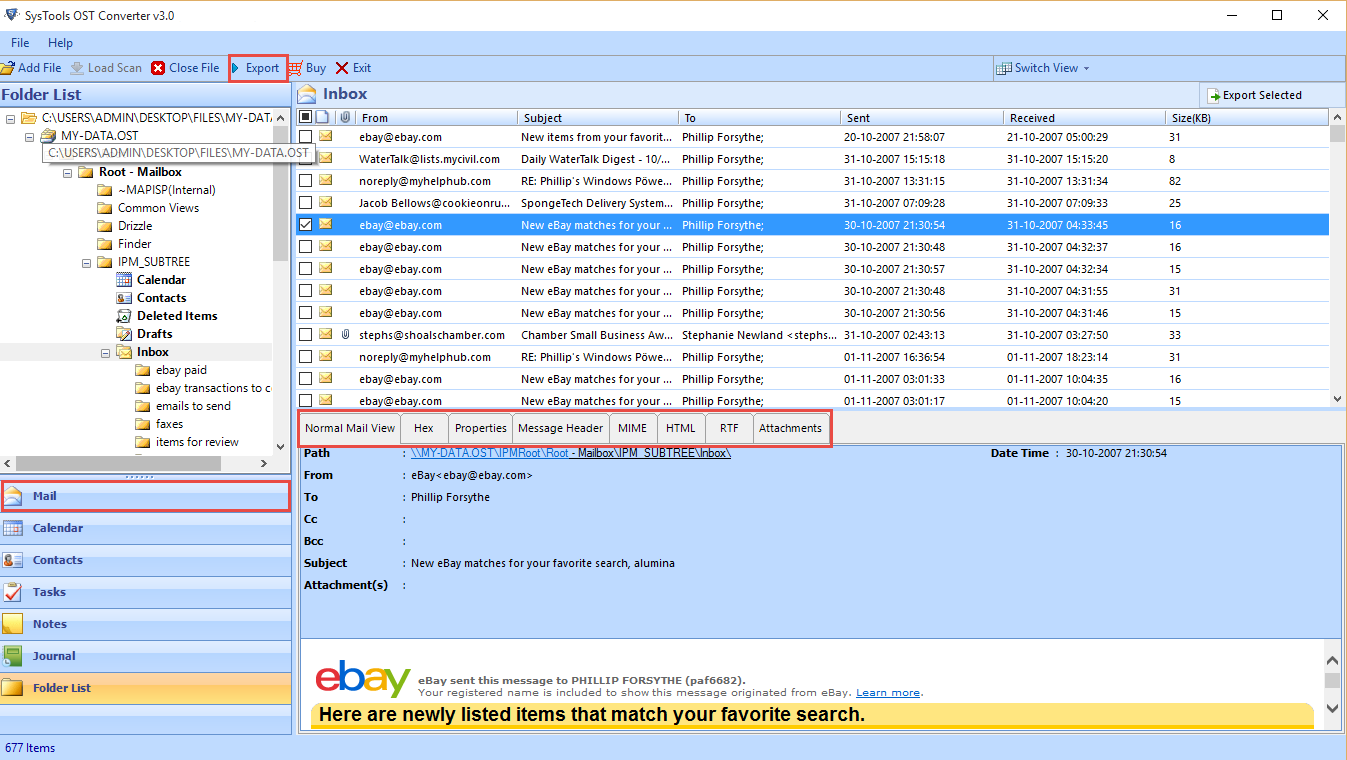Click the Close File red icon
1347x760 pixels.
pyautogui.click(x=158, y=68)
